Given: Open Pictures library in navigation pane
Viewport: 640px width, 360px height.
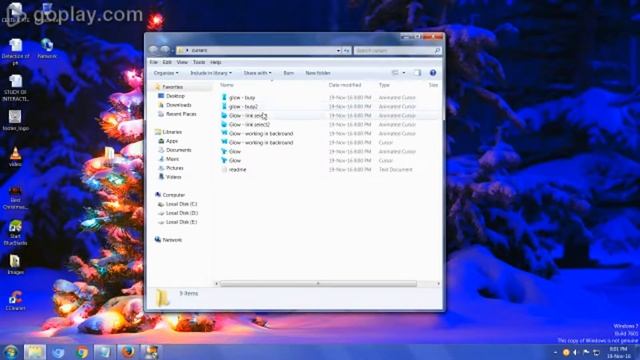Looking at the screenshot, I should click(175, 168).
